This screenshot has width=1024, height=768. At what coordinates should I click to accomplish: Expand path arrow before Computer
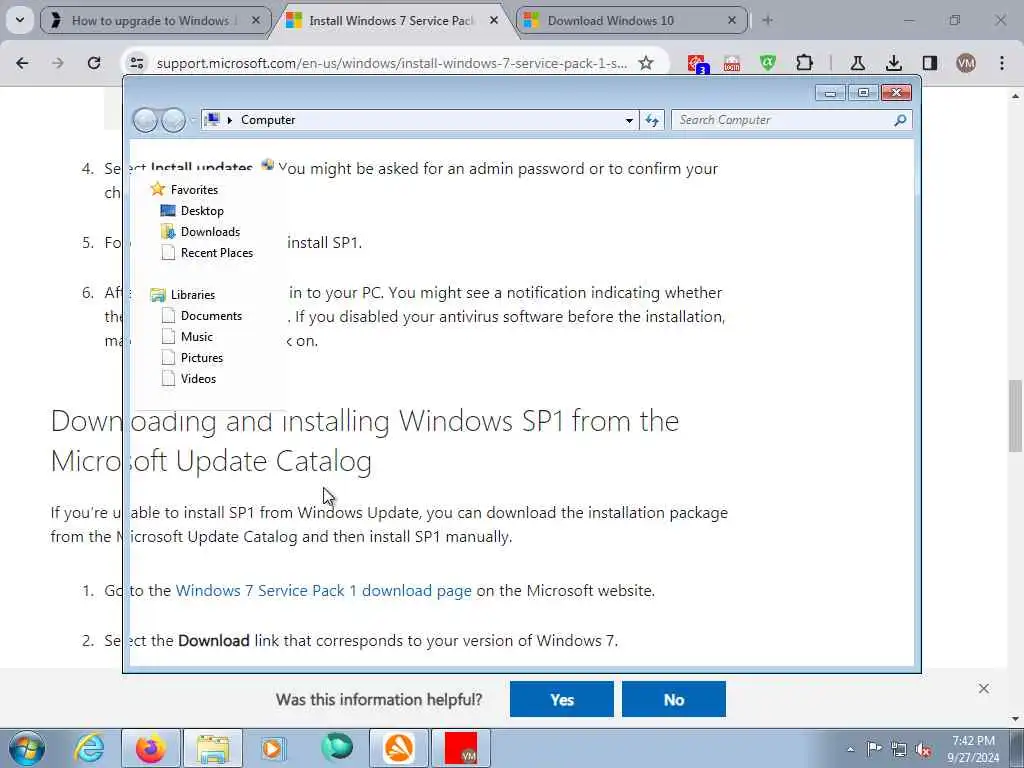click(x=230, y=120)
